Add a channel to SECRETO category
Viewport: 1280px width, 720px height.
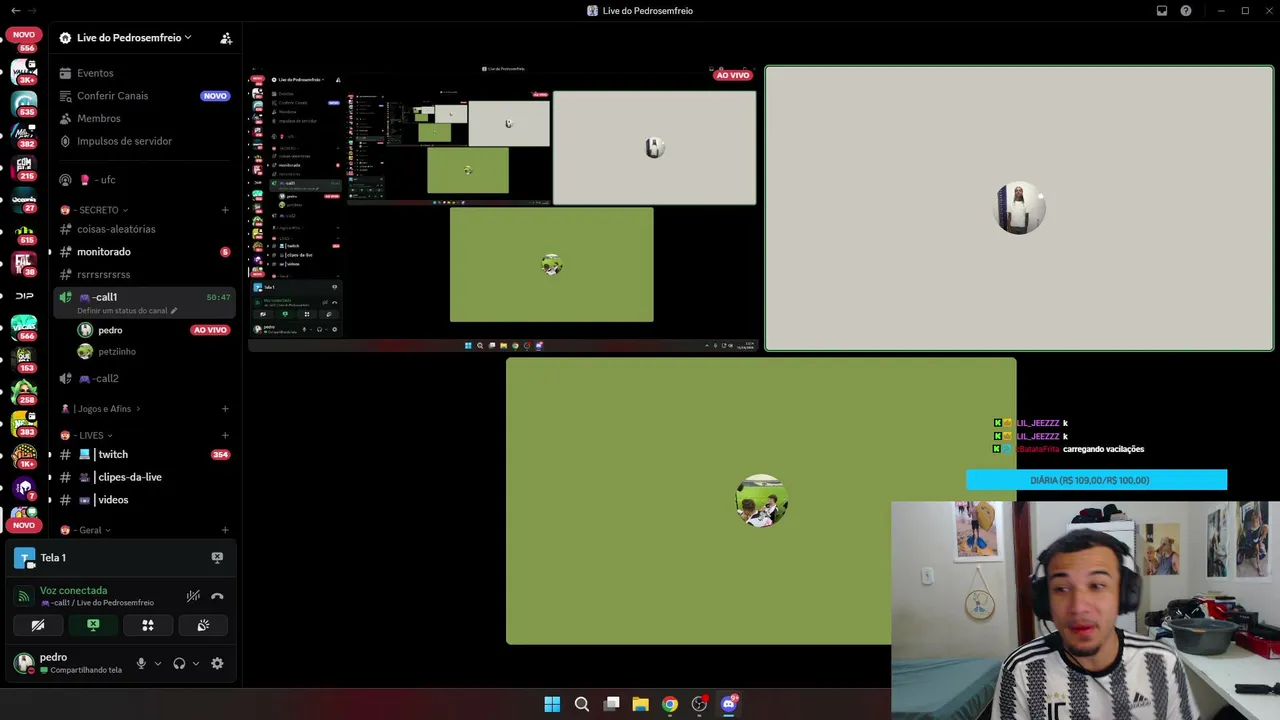pyautogui.click(x=225, y=210)
